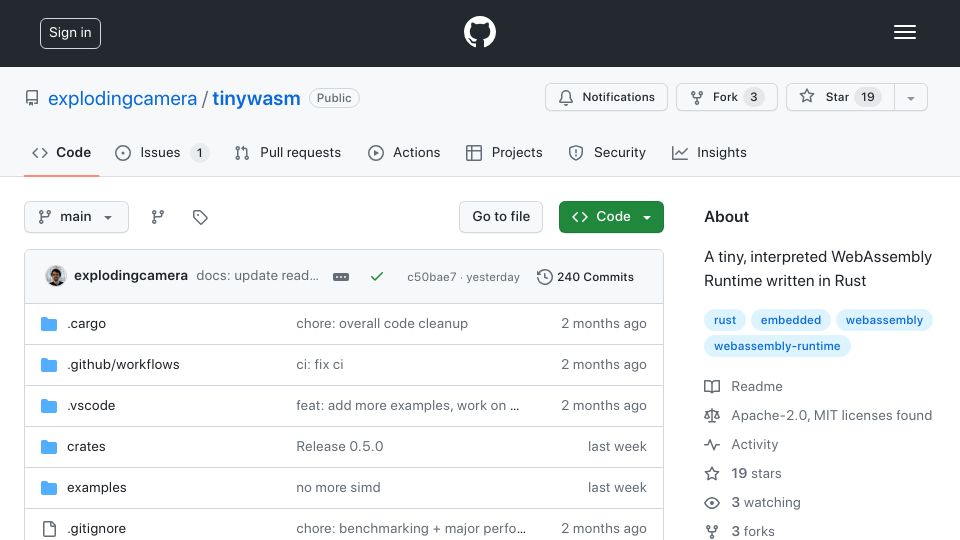Open explodingcamera commit author link

(131, 276)
